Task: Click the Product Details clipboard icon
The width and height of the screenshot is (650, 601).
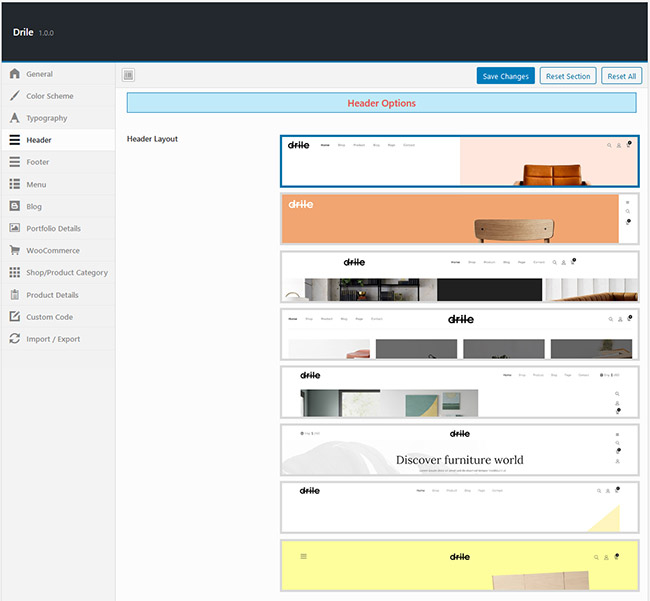Action: (x=15, y=294)
